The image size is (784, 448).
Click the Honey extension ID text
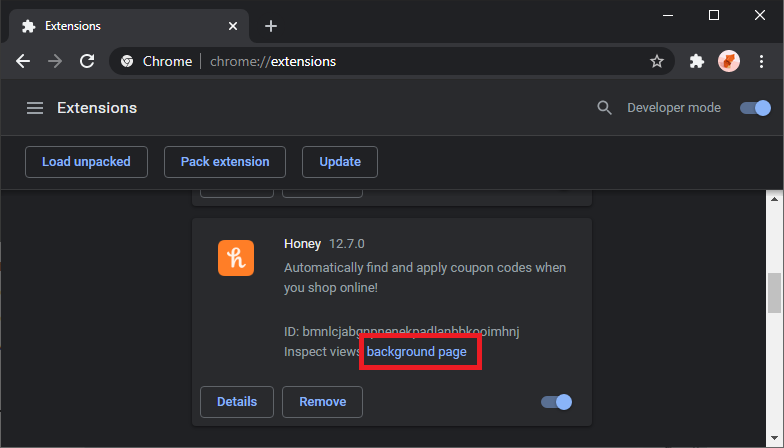coord(402,332)
